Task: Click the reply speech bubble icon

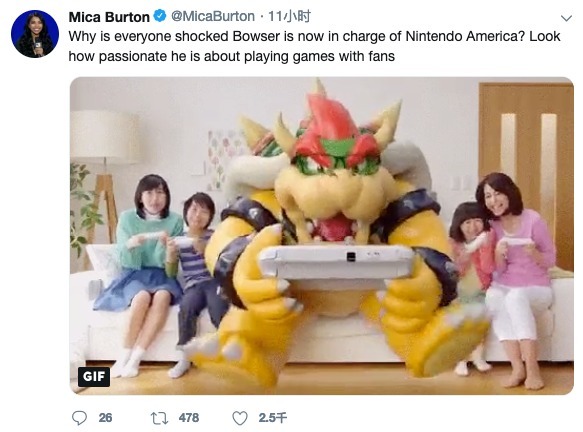Action: (x=79, y=418)
